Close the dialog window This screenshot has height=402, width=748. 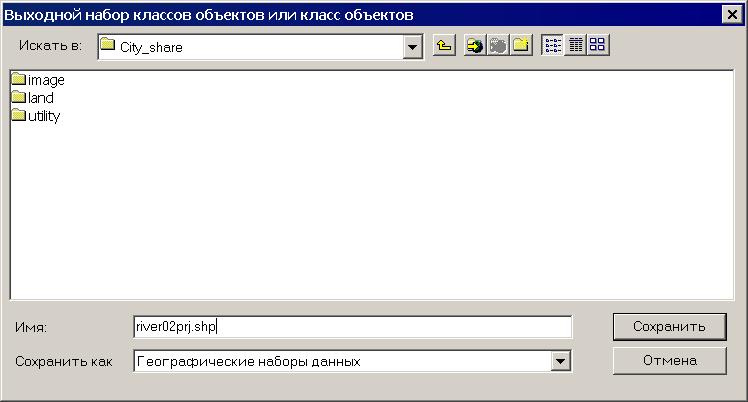click(x=732, y=15)
